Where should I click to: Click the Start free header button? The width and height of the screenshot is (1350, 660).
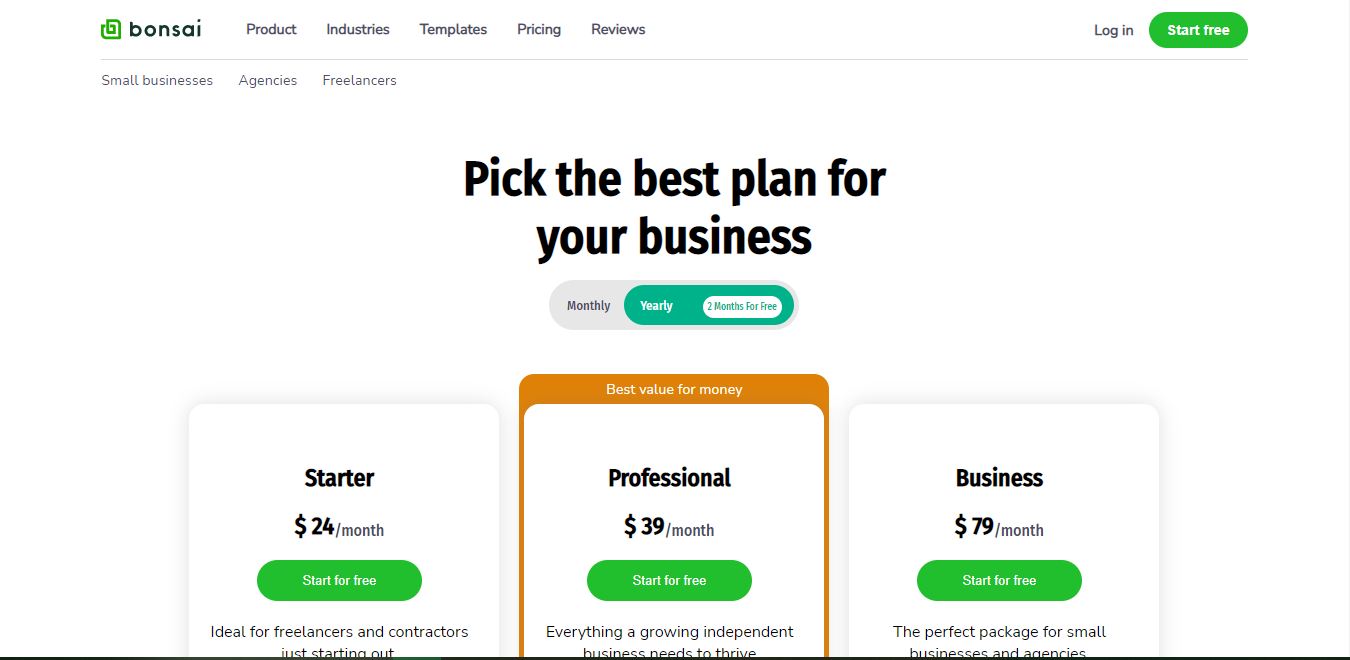click(1198, 30)
